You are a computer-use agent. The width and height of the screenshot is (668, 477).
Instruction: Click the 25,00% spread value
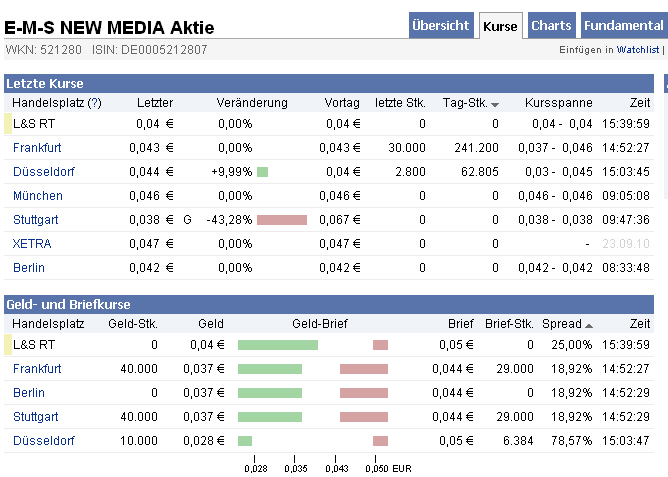point(572,345)
